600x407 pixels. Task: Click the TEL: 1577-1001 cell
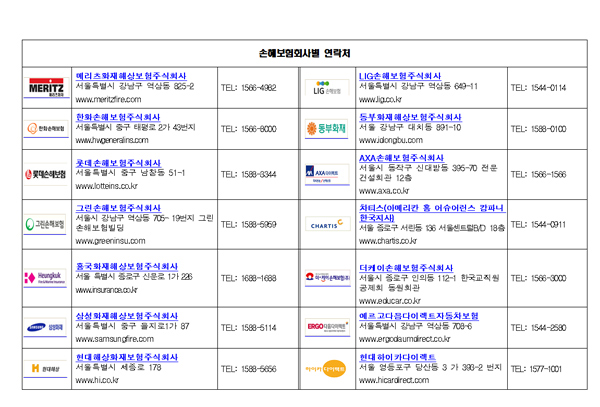547,369
